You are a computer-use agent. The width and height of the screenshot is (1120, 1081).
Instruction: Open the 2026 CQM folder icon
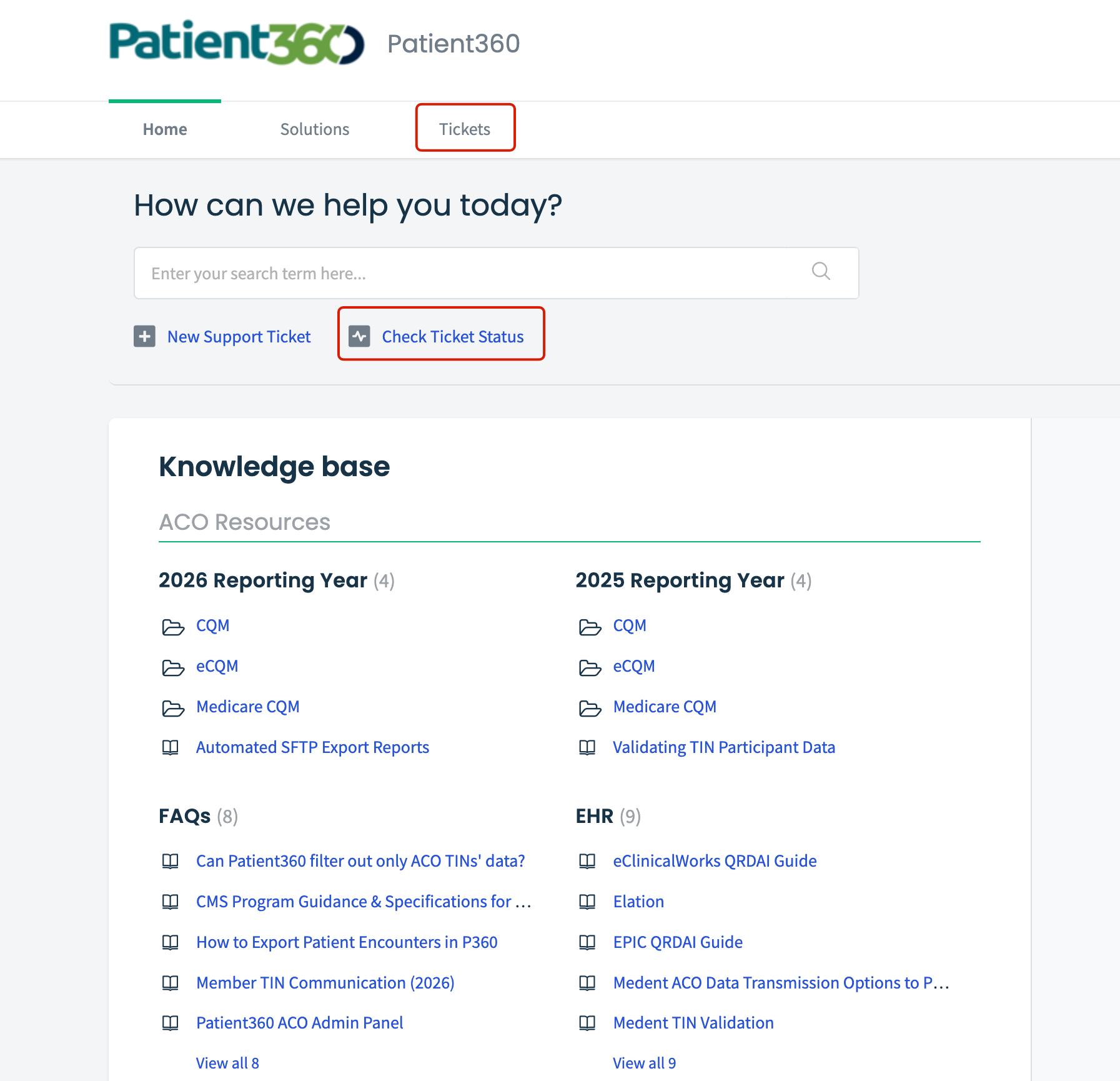pos(173,627)
